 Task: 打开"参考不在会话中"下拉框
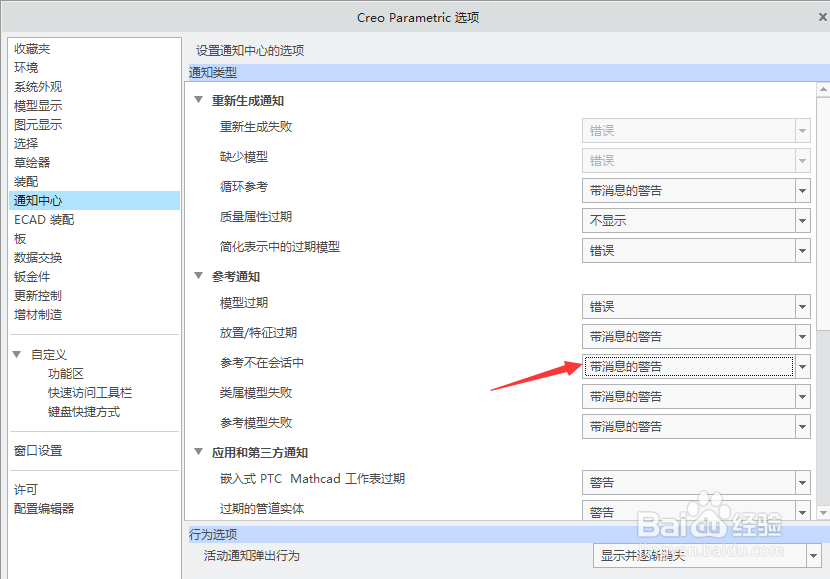804,366
